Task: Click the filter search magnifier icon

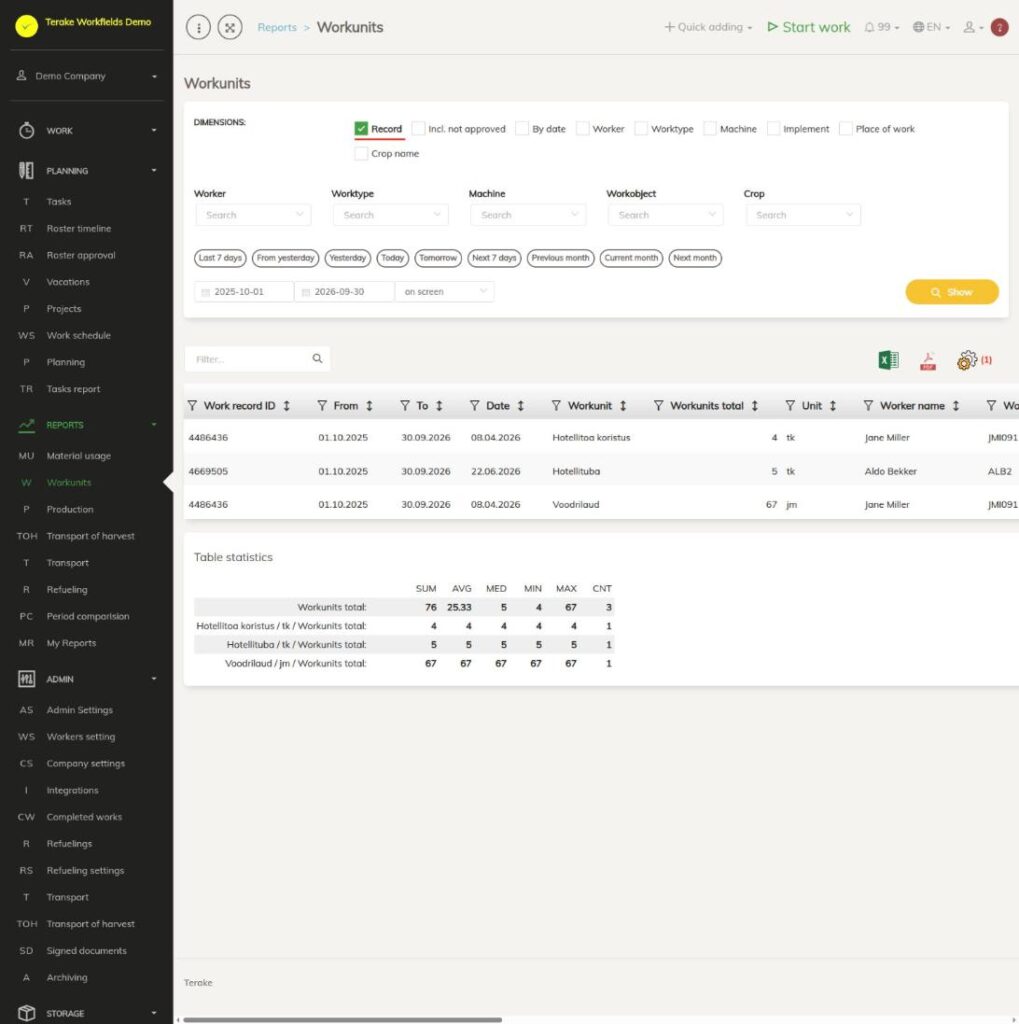Action: click(x=317, y=359)
